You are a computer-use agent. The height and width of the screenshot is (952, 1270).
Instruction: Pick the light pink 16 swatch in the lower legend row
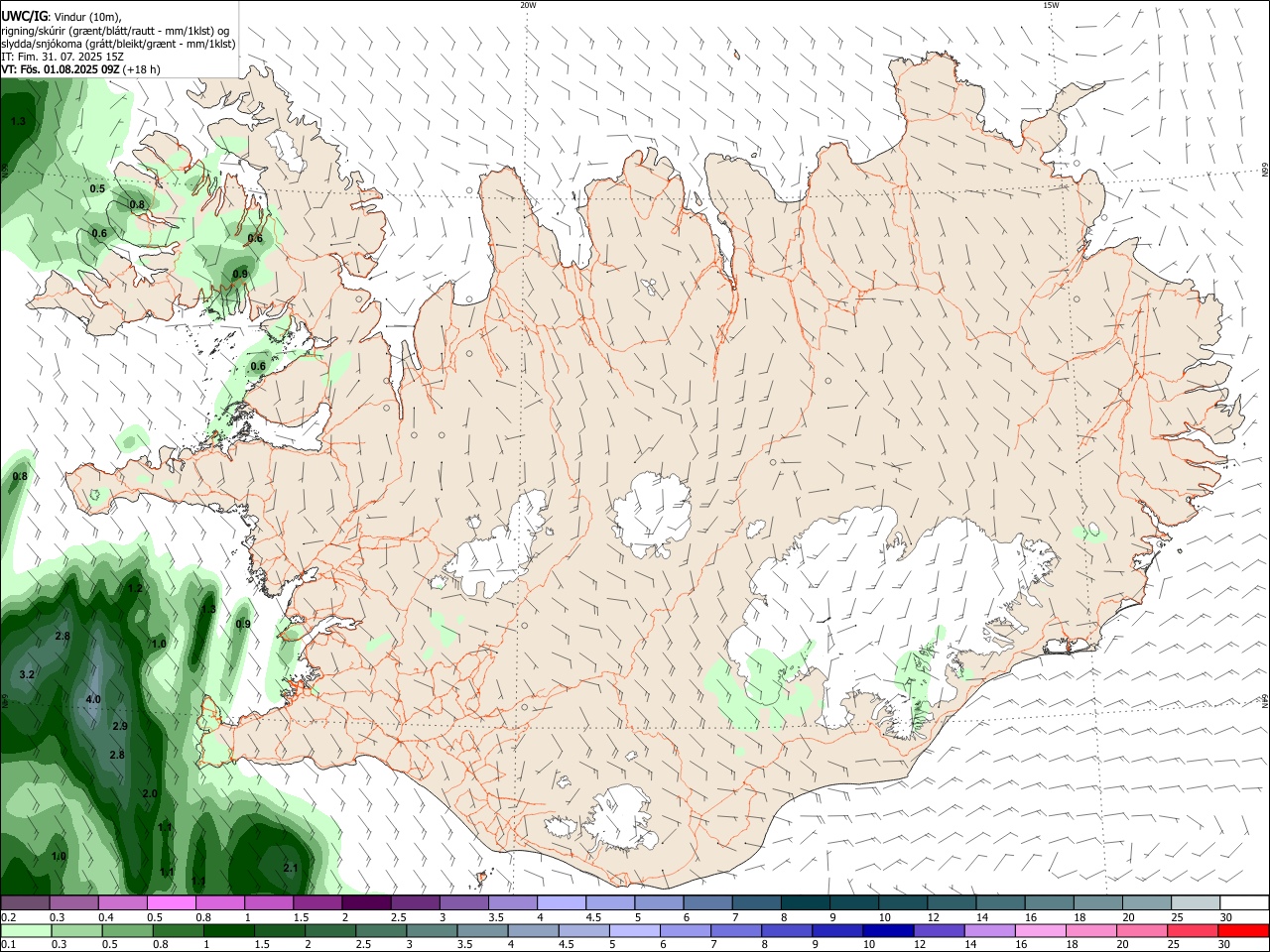coord(1041,930)
